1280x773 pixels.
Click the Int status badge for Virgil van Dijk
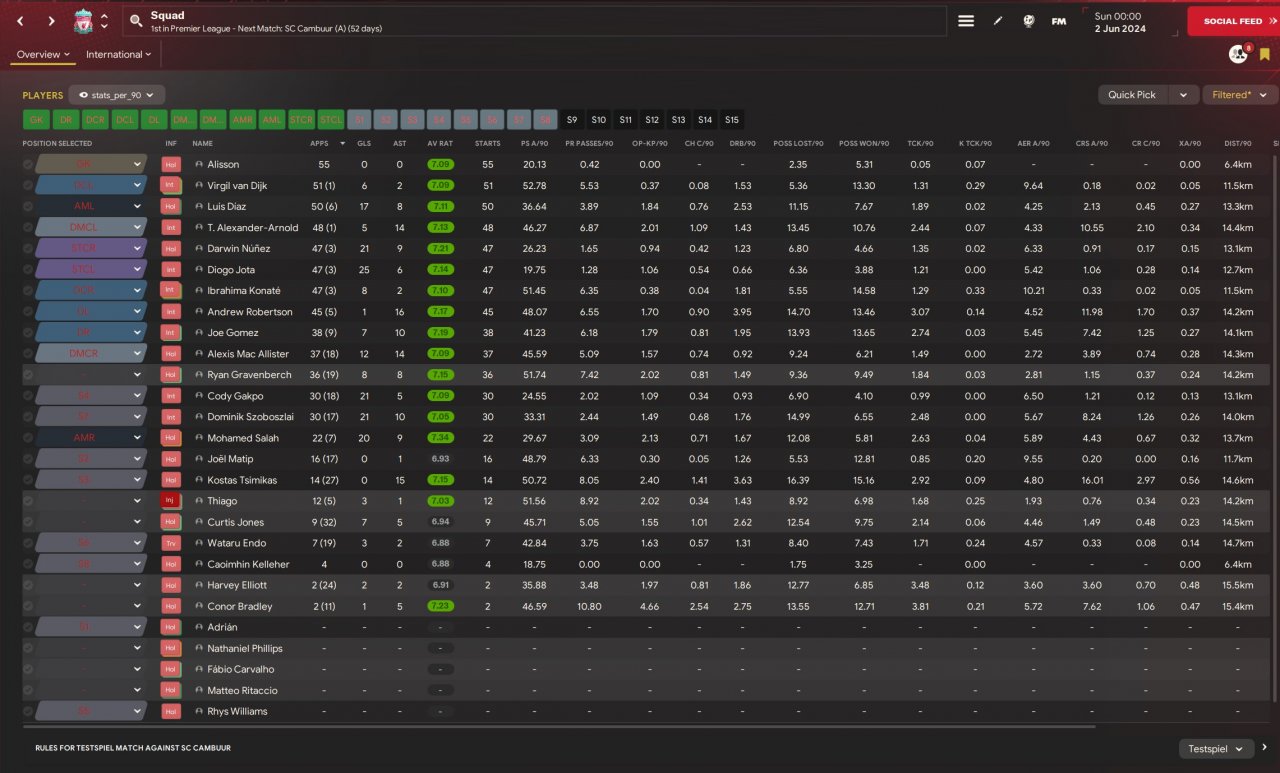tap(171, 185)
